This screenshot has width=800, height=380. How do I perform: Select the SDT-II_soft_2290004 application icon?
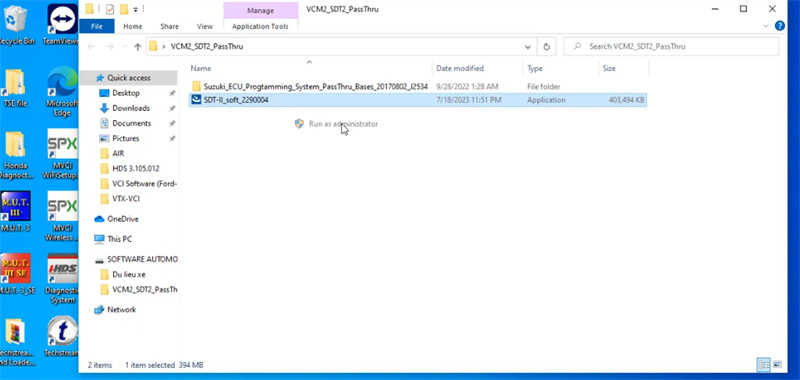click(196, 100)
